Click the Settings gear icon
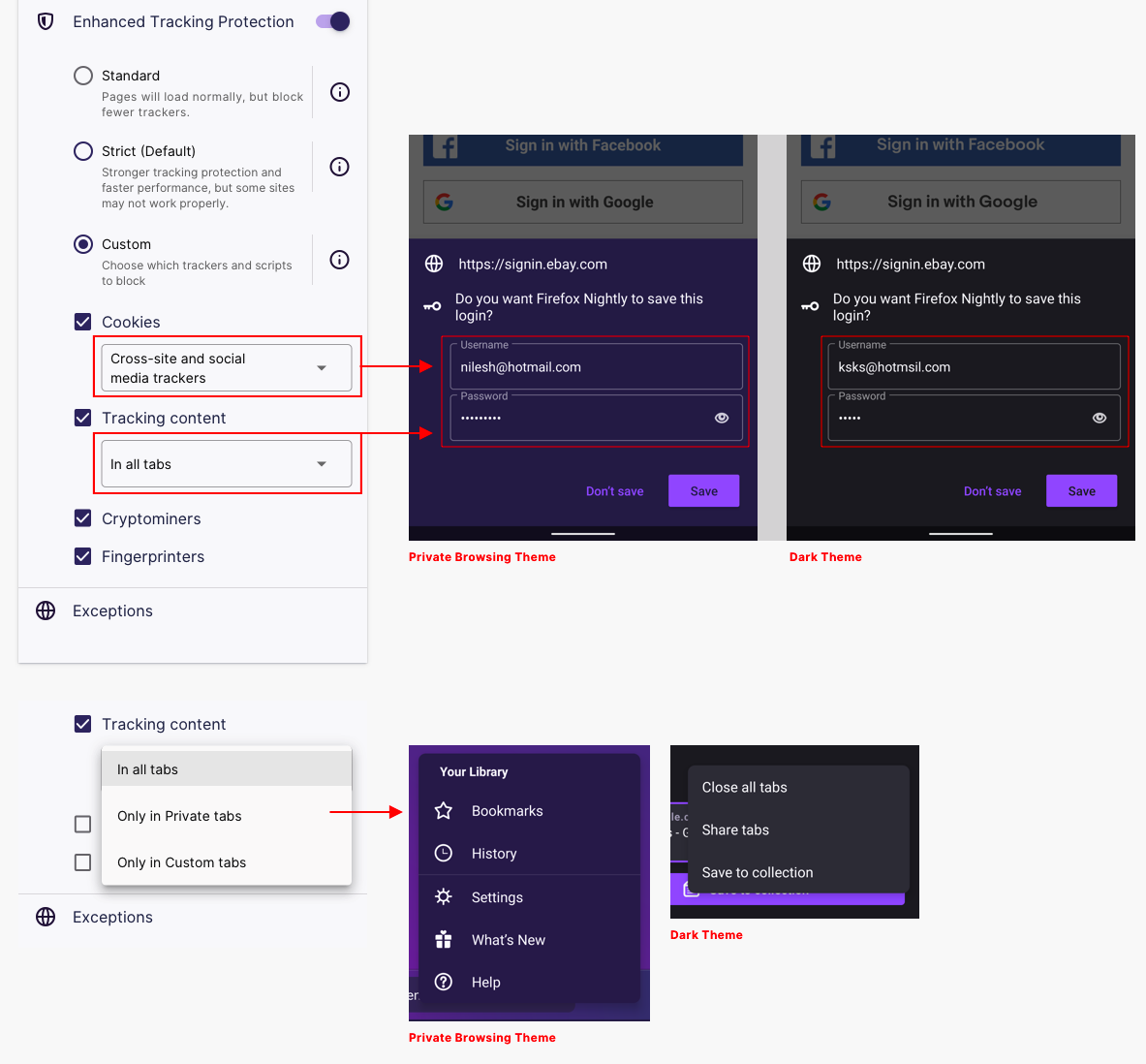1146x1064 pixels. [444, 896]
